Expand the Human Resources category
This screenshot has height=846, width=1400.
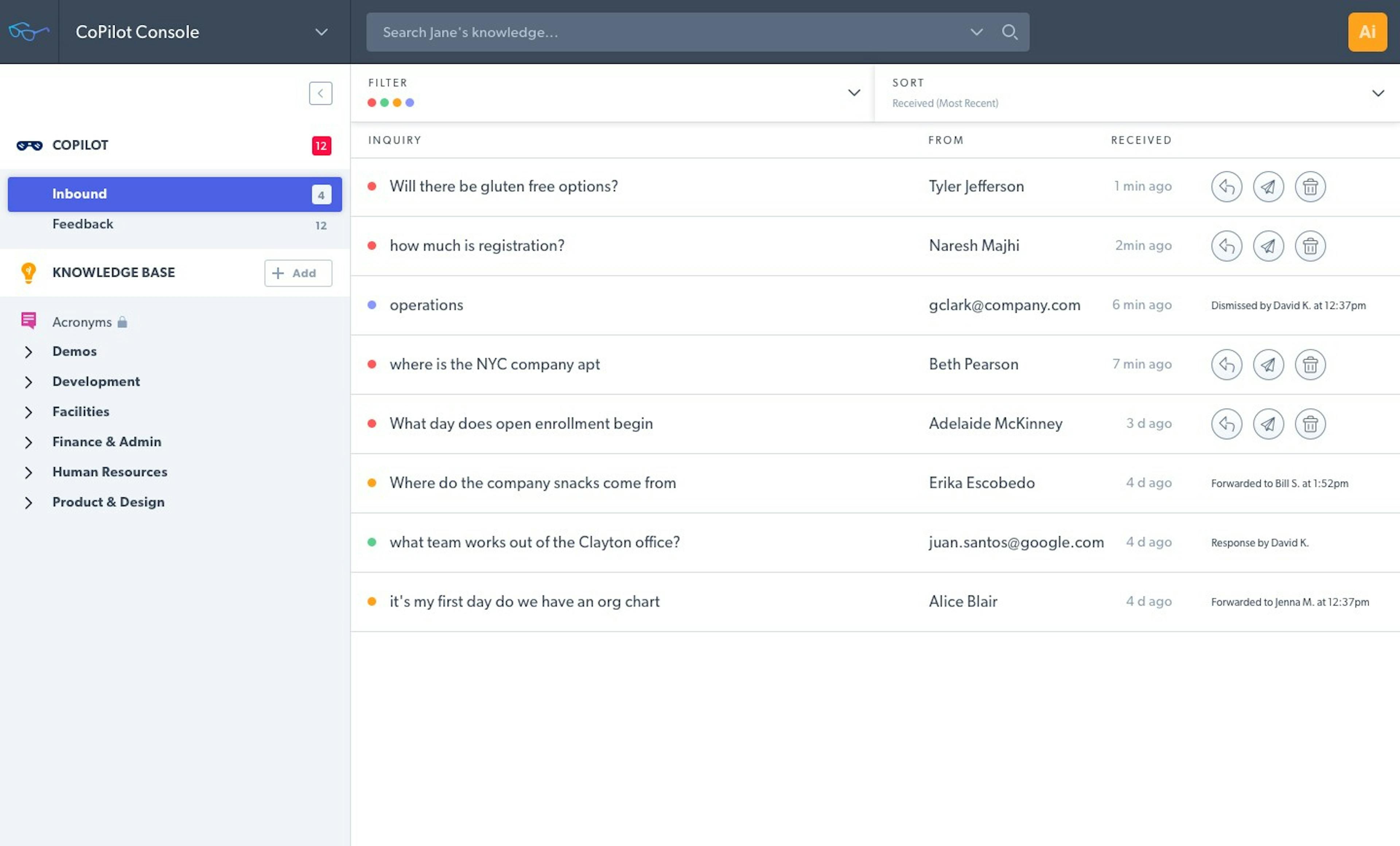28,472
